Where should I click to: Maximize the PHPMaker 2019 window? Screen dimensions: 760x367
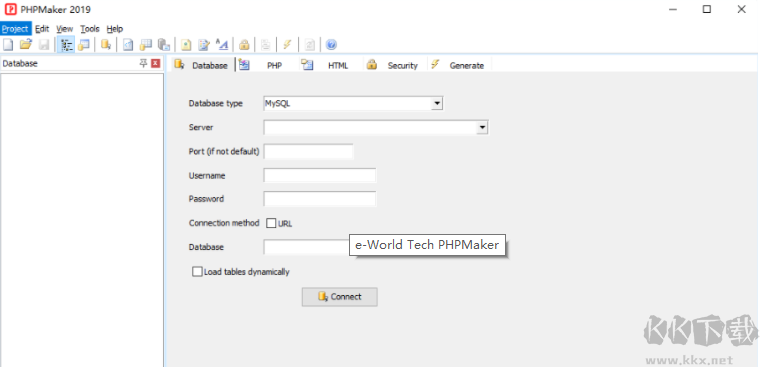click(x=707, y=9)
